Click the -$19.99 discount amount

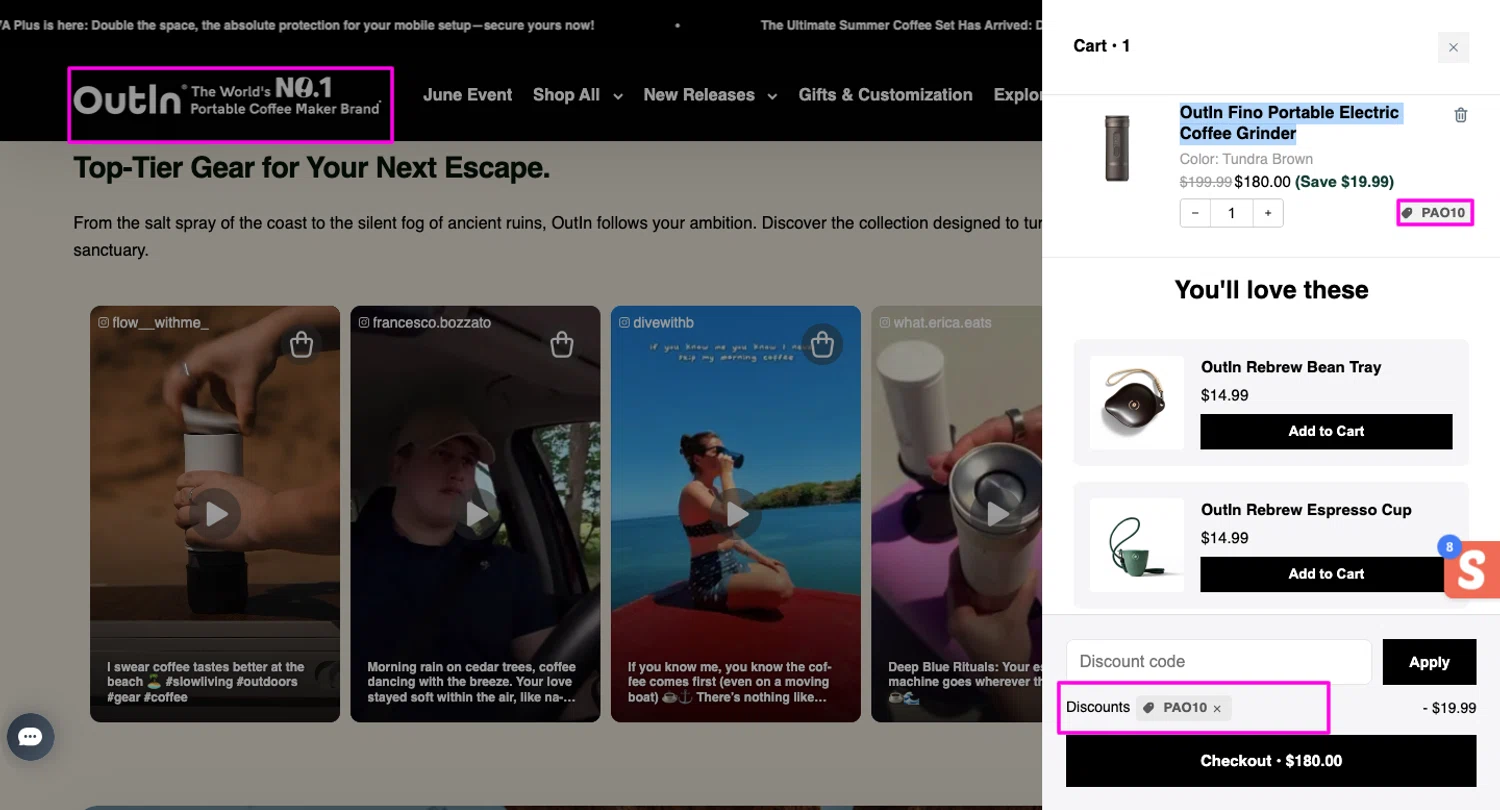[1449, 708]
